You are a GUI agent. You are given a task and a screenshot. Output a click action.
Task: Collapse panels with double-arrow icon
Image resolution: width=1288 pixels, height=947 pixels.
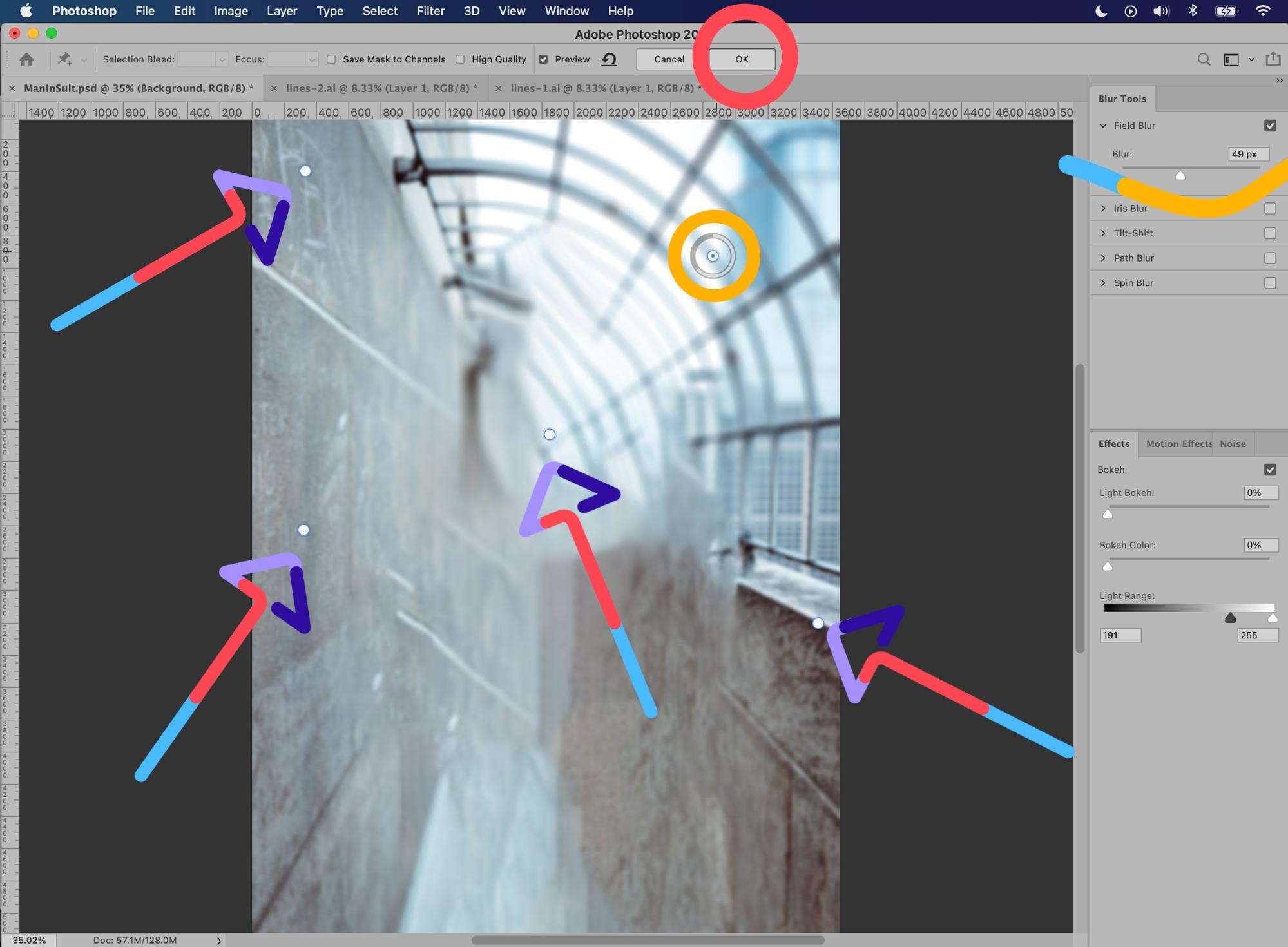[x=1279, y=81]
